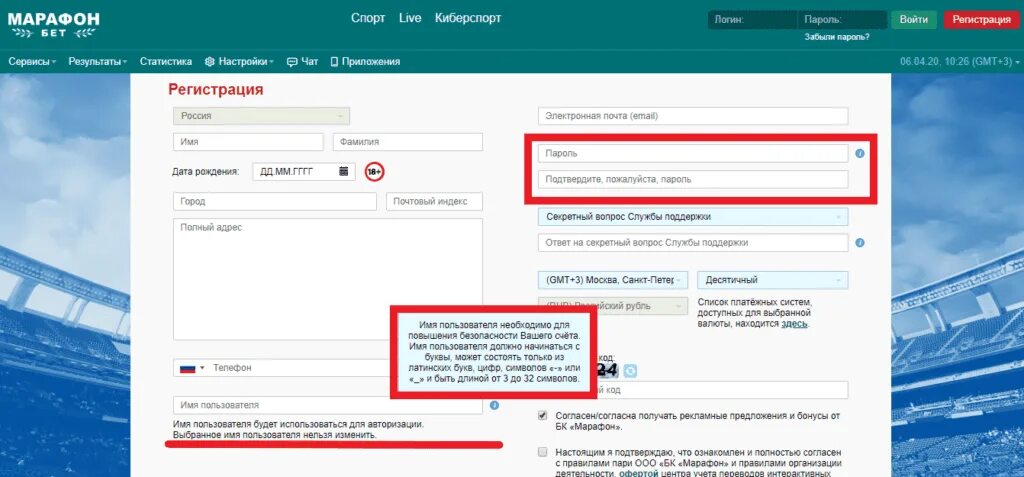Viewport: 1024px width, 477px height.
Task: Follow the здесь payment systems link
Action: tap(795, 323)
